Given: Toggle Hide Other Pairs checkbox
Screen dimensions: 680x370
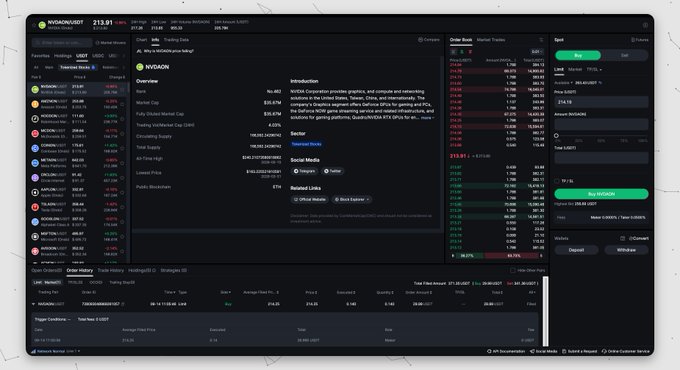Looking at the screenshot, I should click(513, 271).
